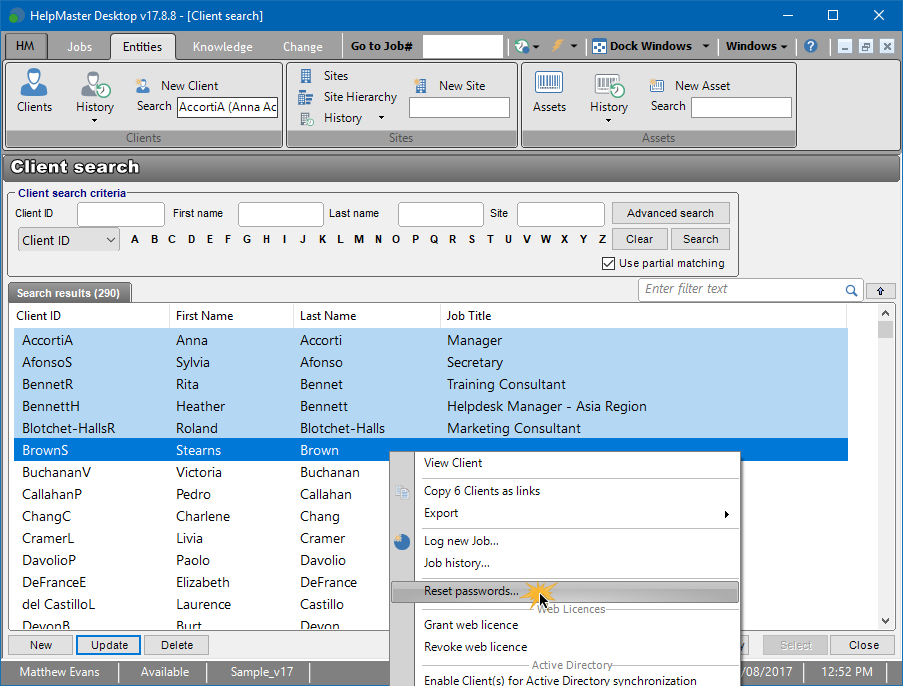Click the Close button at bottom
The image size is (903, 686).
[863, 645]
